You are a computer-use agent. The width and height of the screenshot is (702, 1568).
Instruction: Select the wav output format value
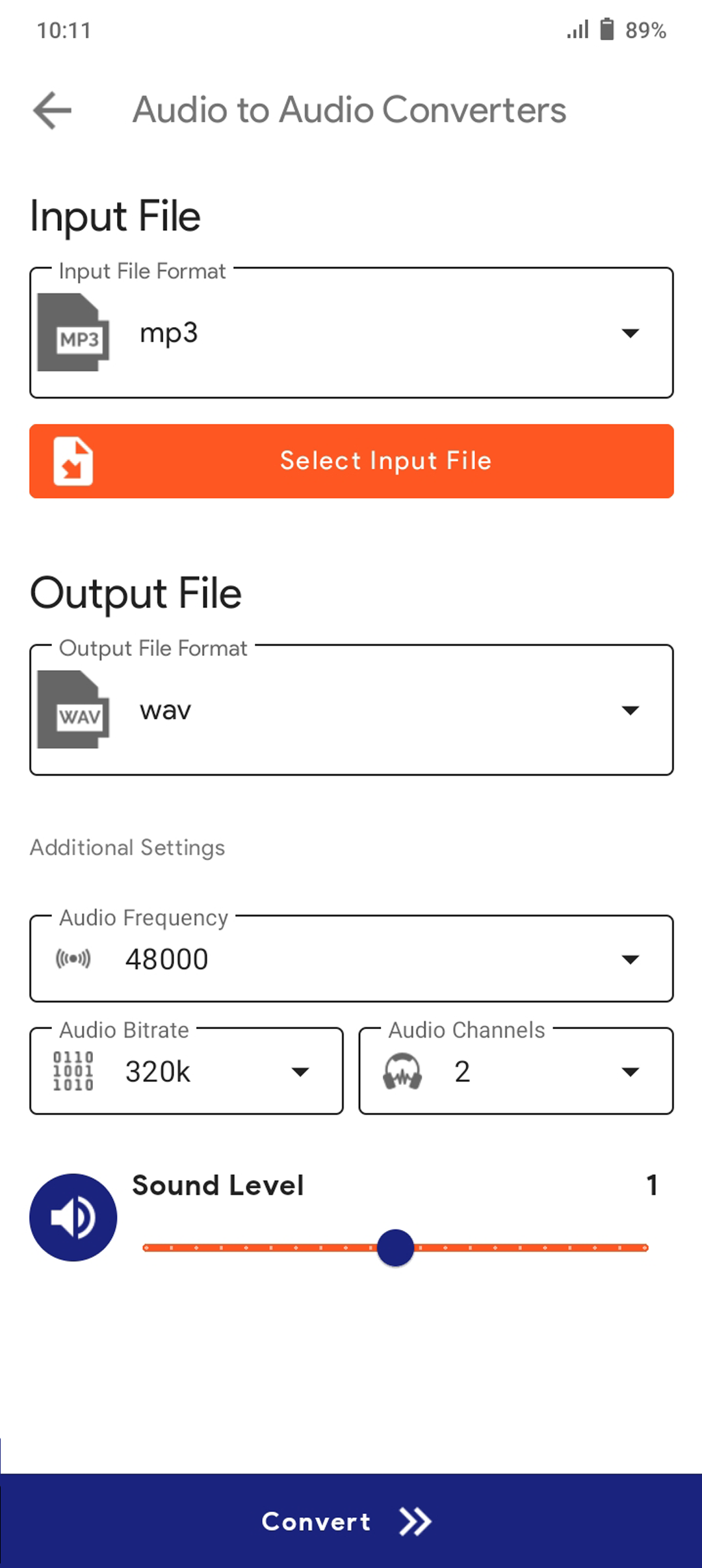coord(165,710)
